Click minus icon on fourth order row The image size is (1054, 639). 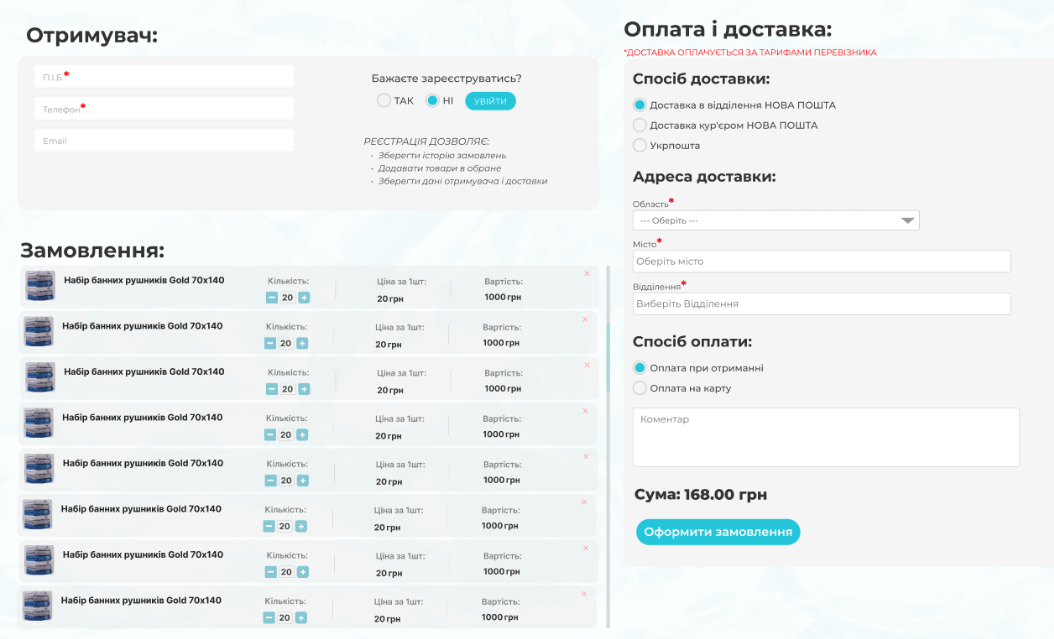point(271,435)
